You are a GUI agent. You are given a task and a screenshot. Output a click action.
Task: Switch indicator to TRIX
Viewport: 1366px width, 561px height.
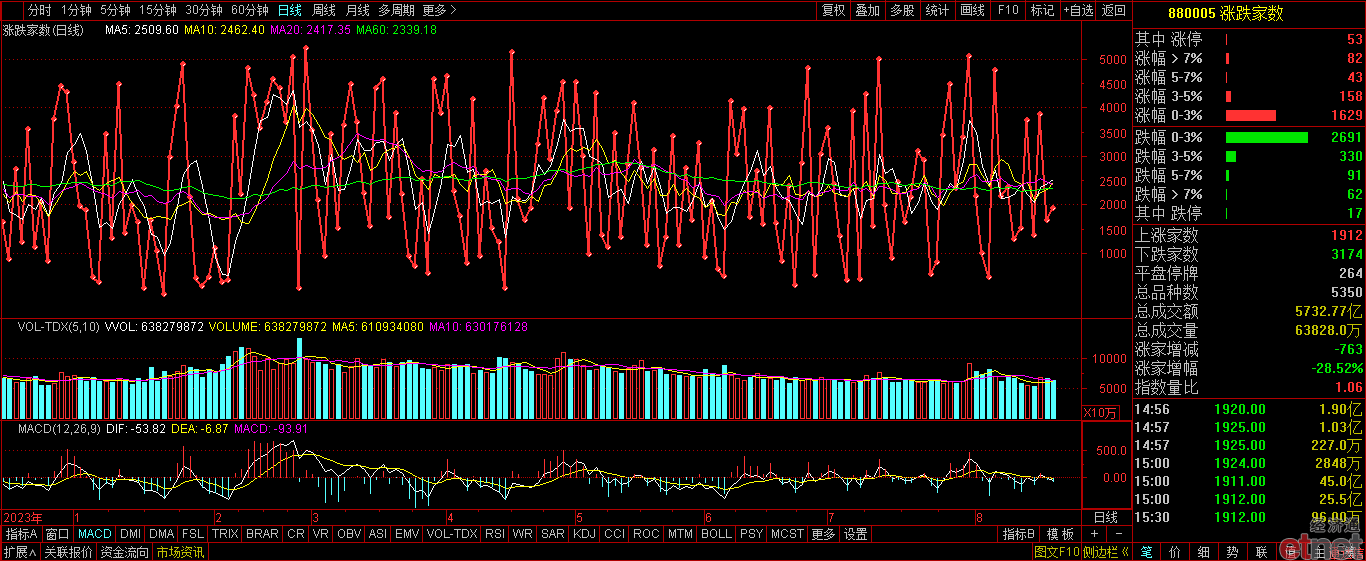click(x=225, y=534)
